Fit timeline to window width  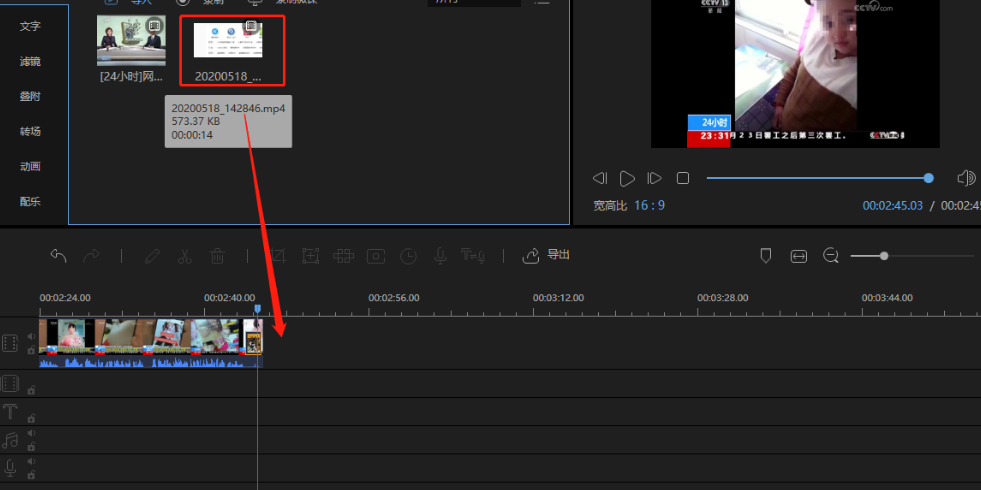coord(799,256)
